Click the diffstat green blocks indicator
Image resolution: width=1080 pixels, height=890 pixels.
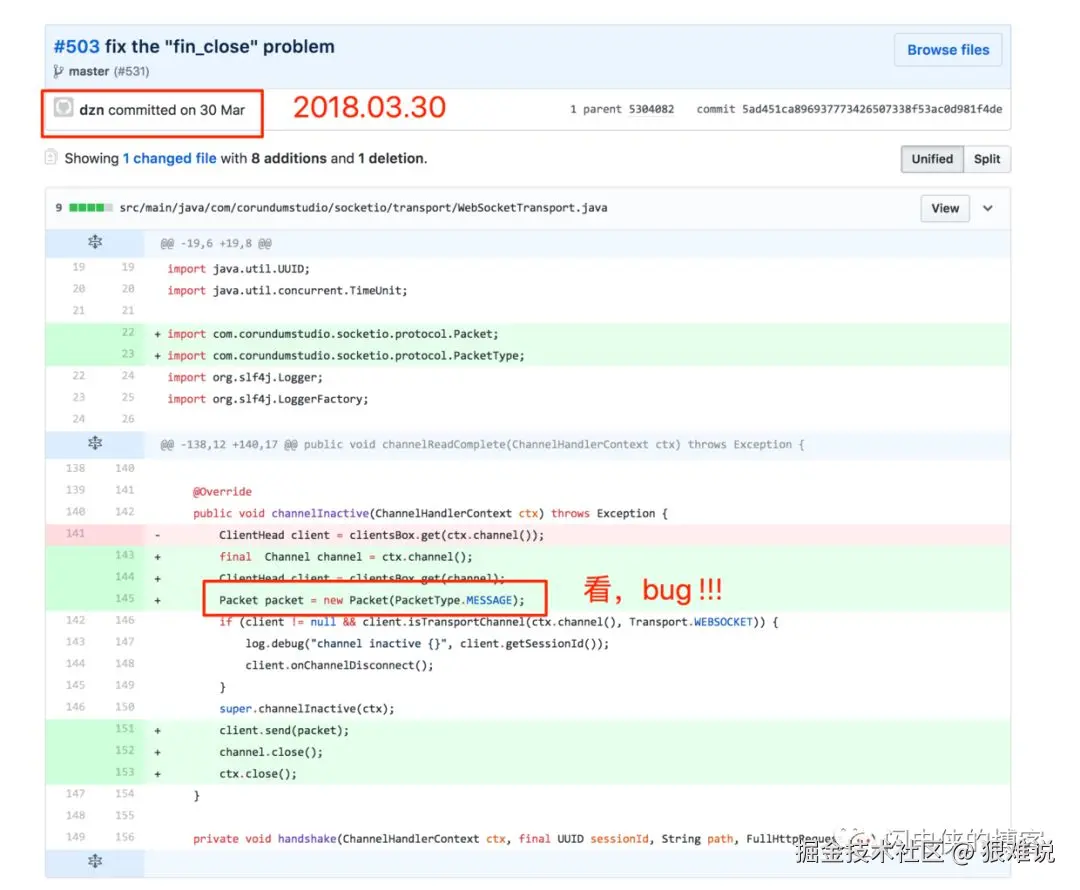point(90,207)
